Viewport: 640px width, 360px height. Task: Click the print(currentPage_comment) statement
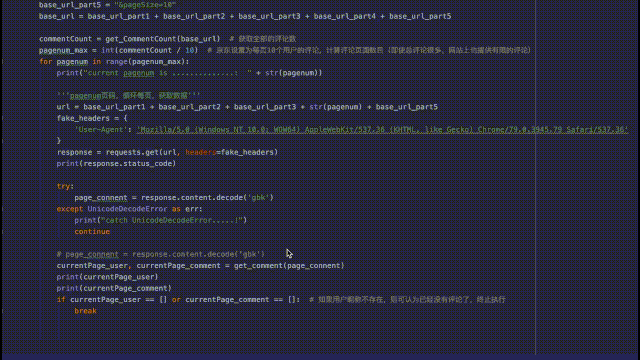pos(114,289)
